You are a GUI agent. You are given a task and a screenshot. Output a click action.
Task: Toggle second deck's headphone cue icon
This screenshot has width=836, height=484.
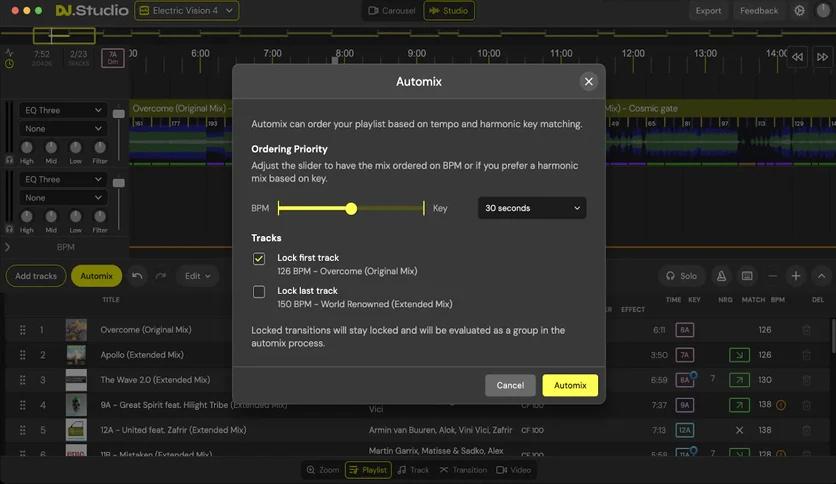point(9,229)
